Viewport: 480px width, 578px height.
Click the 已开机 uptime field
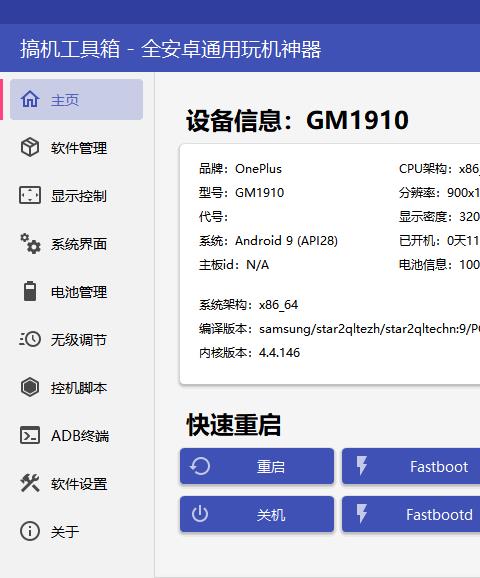pos(439,241)
